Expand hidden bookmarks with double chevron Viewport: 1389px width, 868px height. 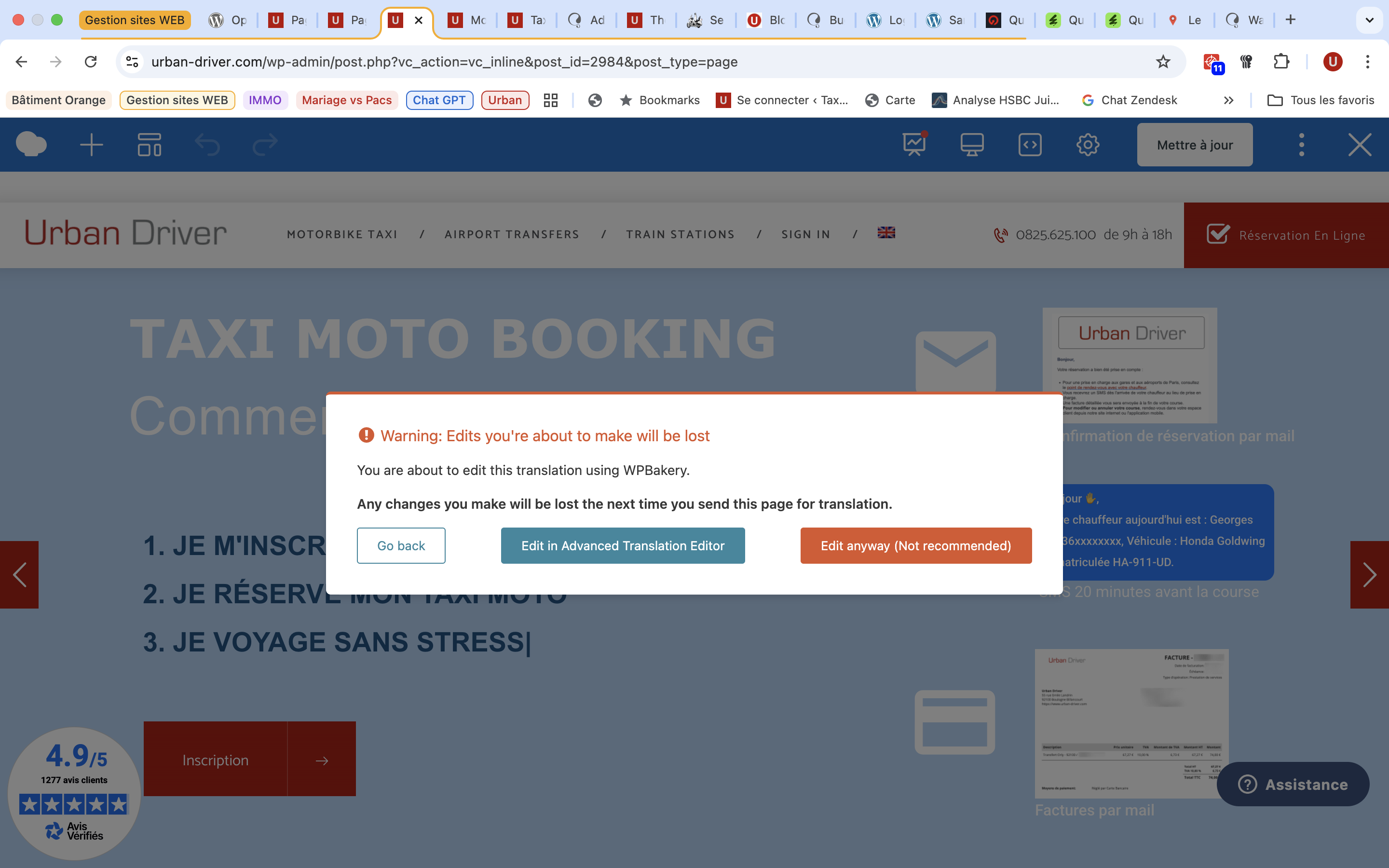point(1228,100)
